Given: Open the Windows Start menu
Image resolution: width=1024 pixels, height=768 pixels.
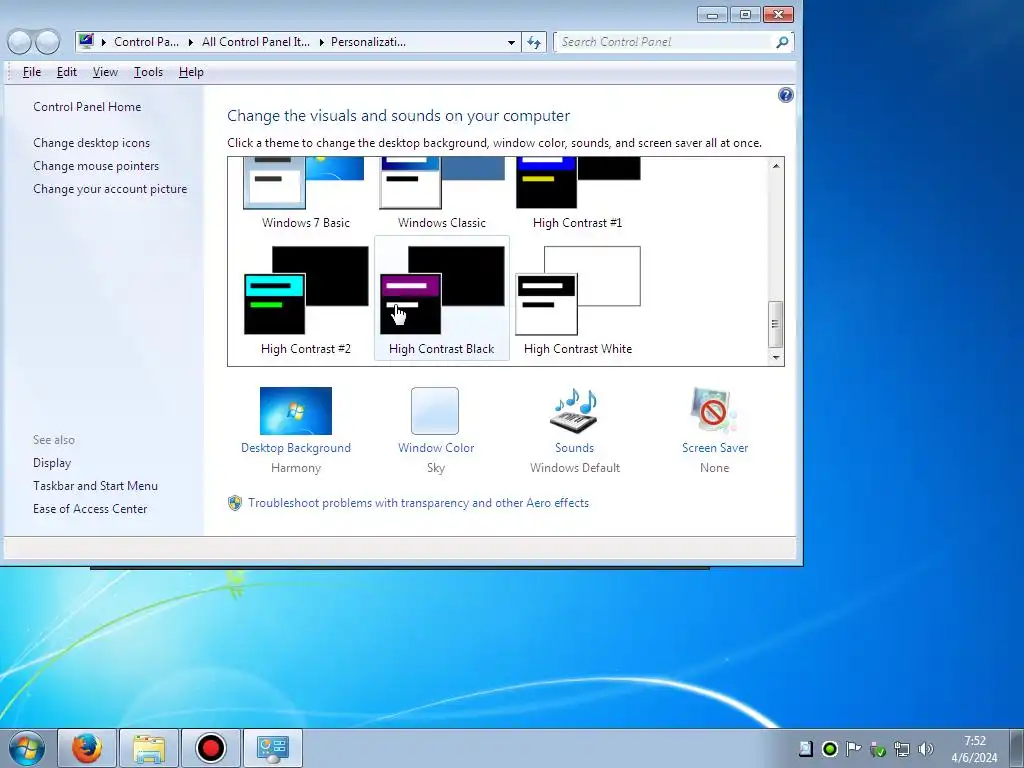Looking at the screenshot, I should pos(26,748).
